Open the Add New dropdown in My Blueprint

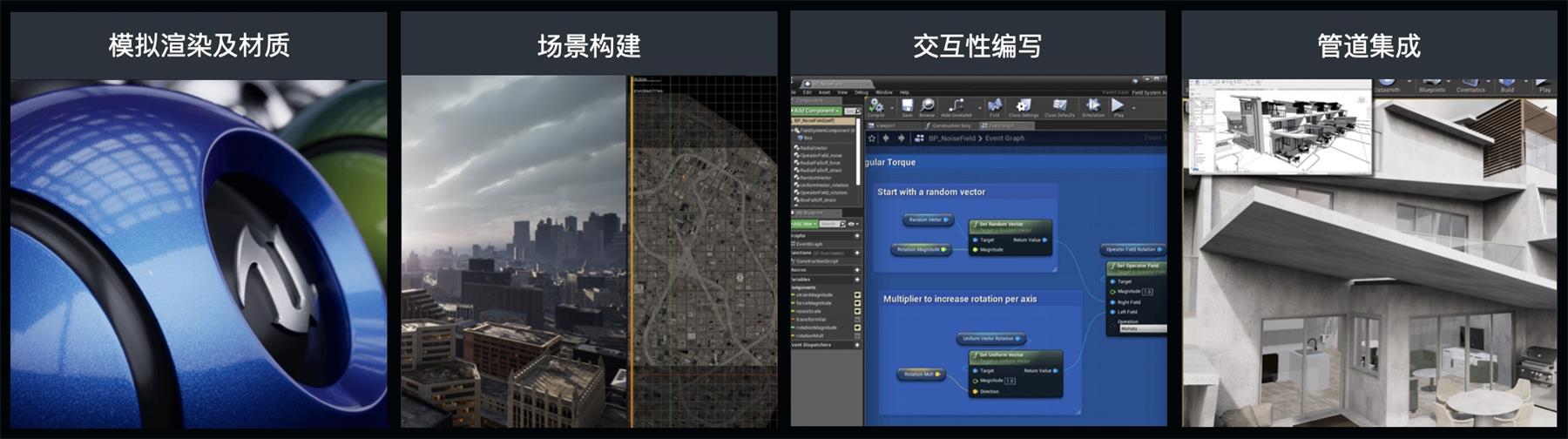(x=804, y=224)
